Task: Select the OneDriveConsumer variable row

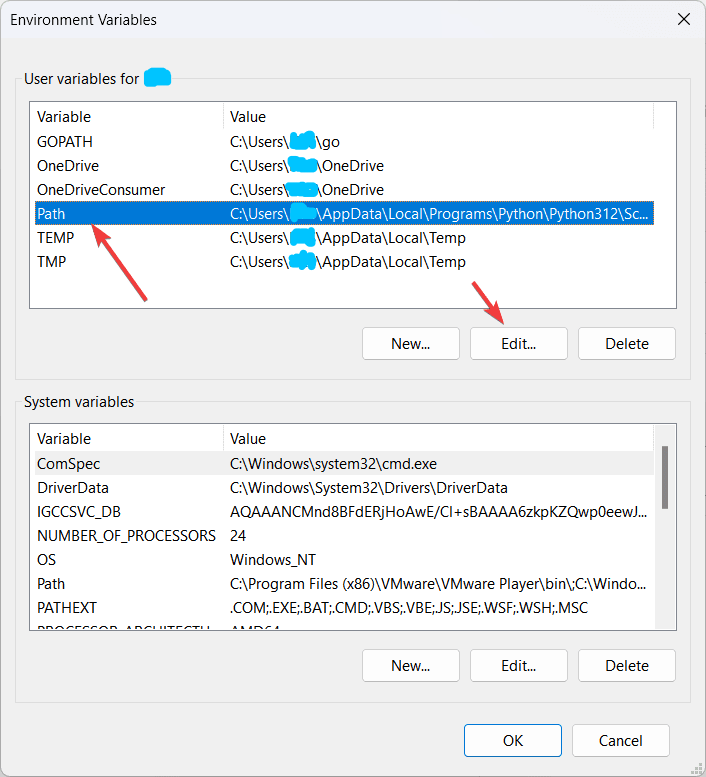Action: click(344, 190)
